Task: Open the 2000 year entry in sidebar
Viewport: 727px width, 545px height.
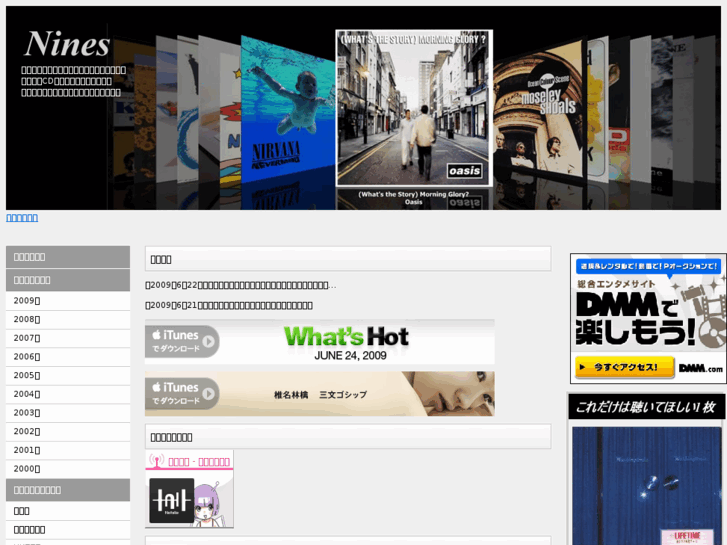Action: point(68,469)
